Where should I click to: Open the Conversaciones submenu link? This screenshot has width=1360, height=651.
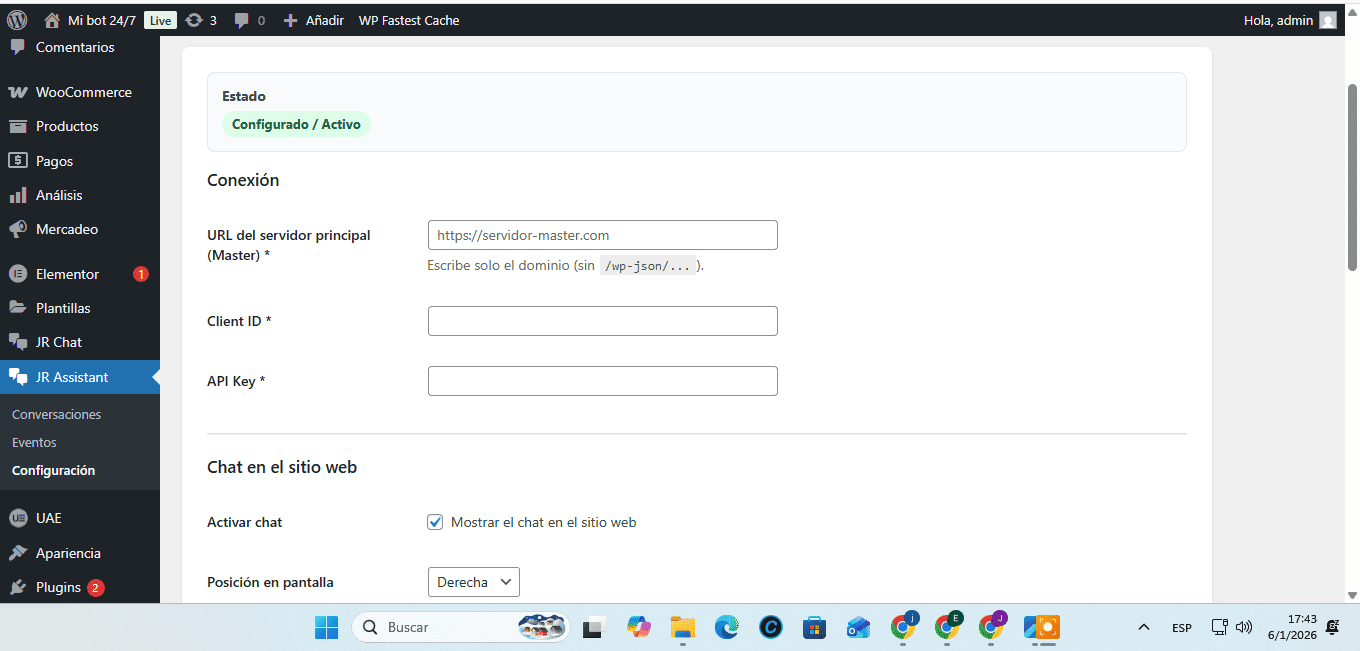pyautogui.click(x=55, y=413)
